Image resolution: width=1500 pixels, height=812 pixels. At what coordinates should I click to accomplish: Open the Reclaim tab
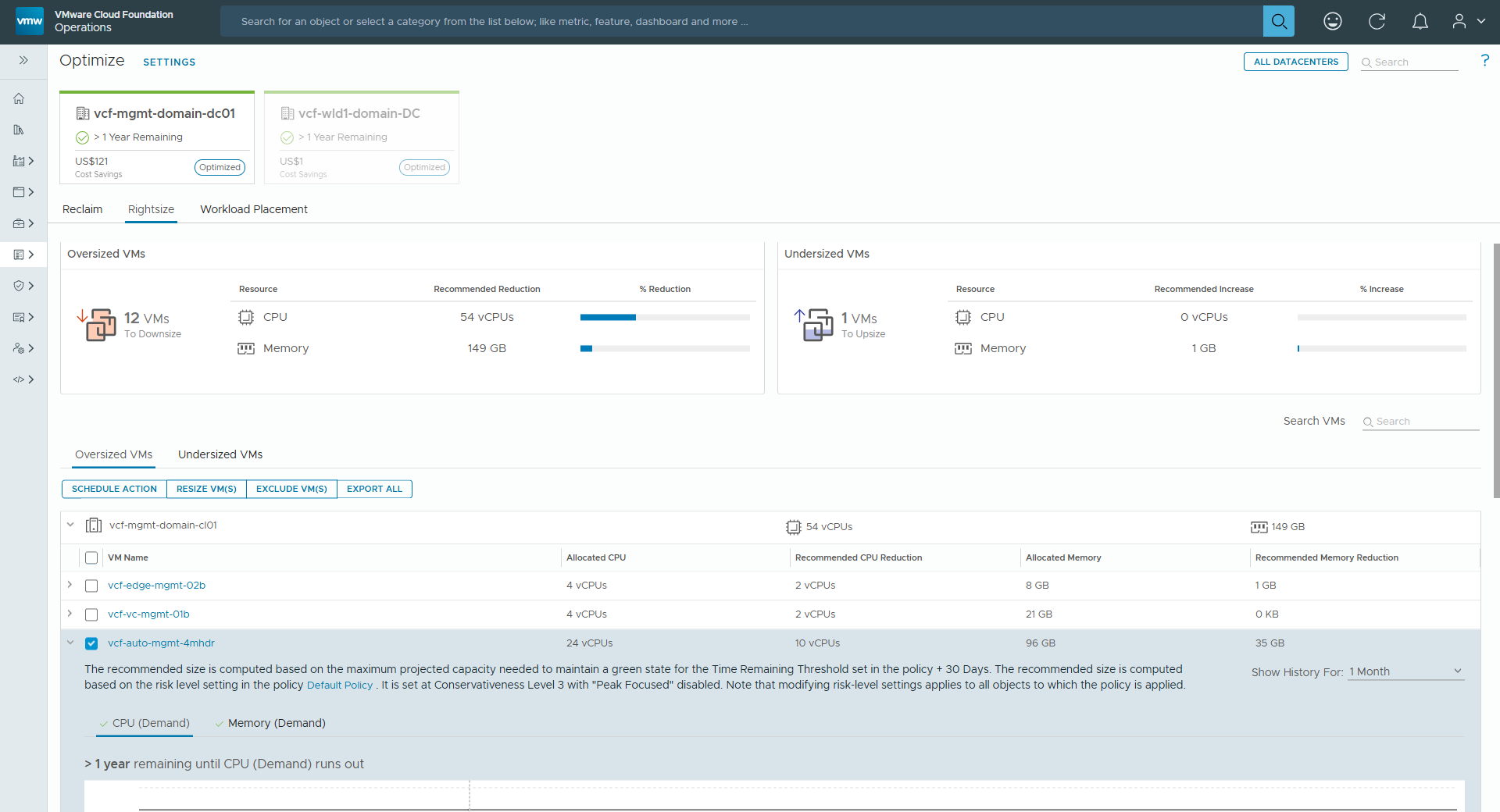[x=82, y=209]
